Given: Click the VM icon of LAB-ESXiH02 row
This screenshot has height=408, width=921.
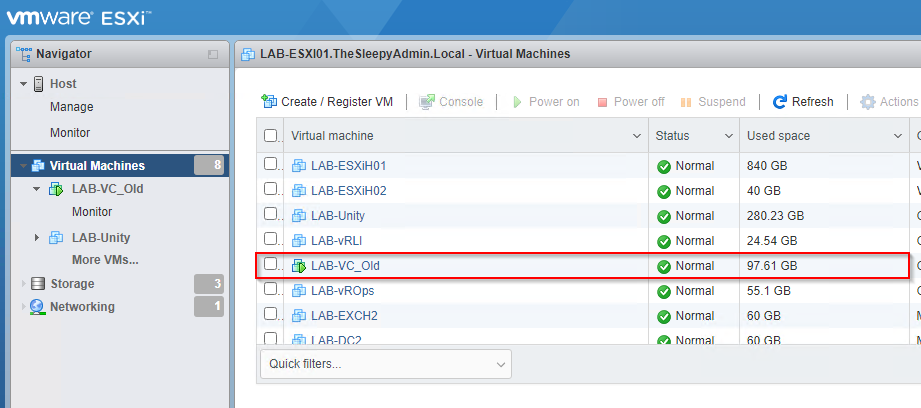Looking at the screenshot, I should click(300, 191).
